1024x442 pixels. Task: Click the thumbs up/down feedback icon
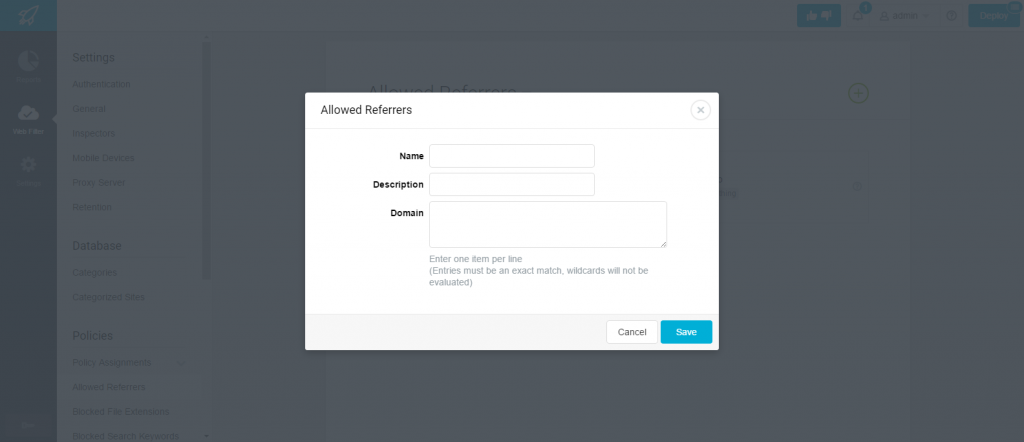click(x=819, y=16)
